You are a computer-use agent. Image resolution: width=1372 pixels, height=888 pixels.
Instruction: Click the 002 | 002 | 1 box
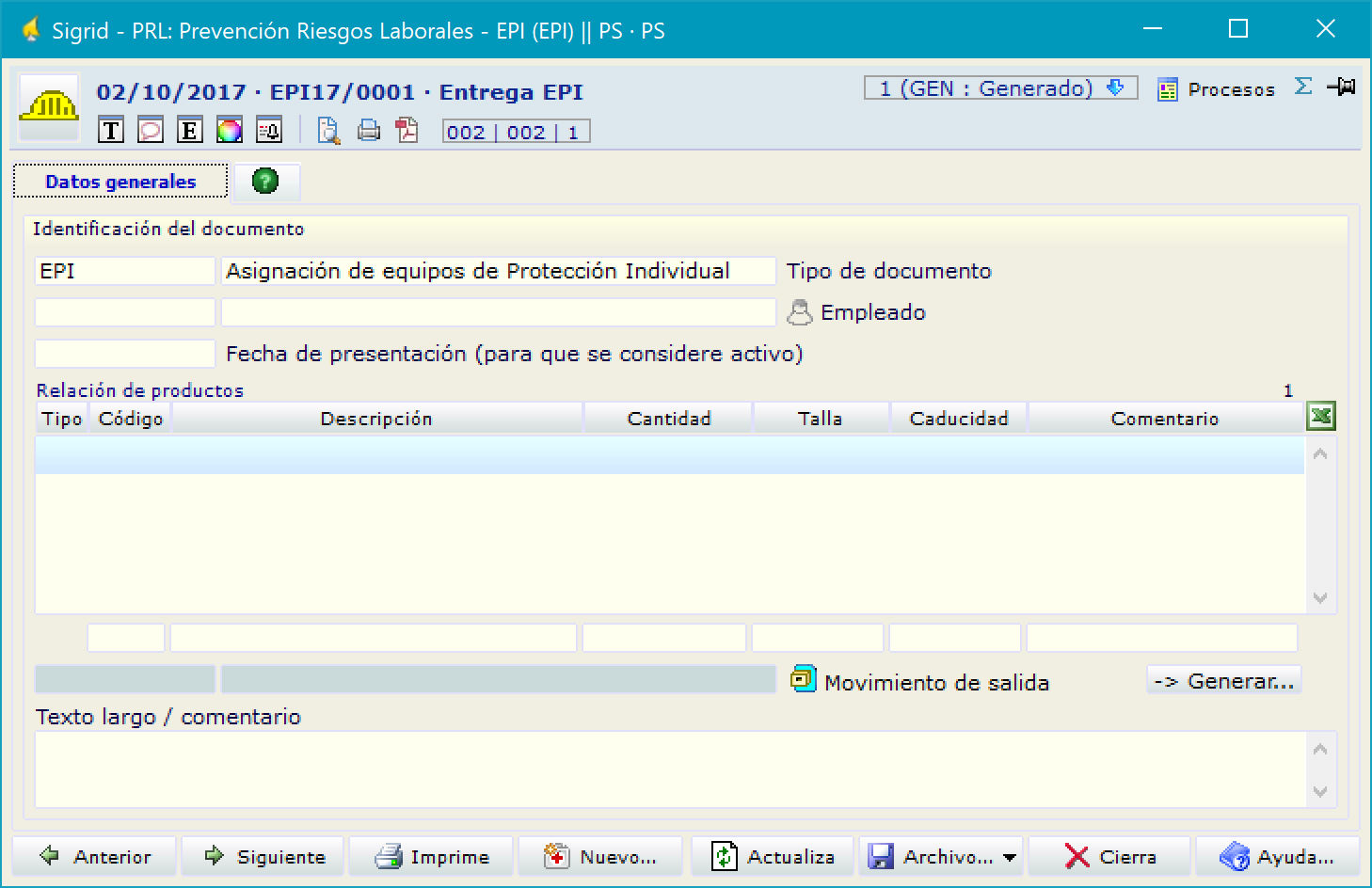(x=517, y=132)
